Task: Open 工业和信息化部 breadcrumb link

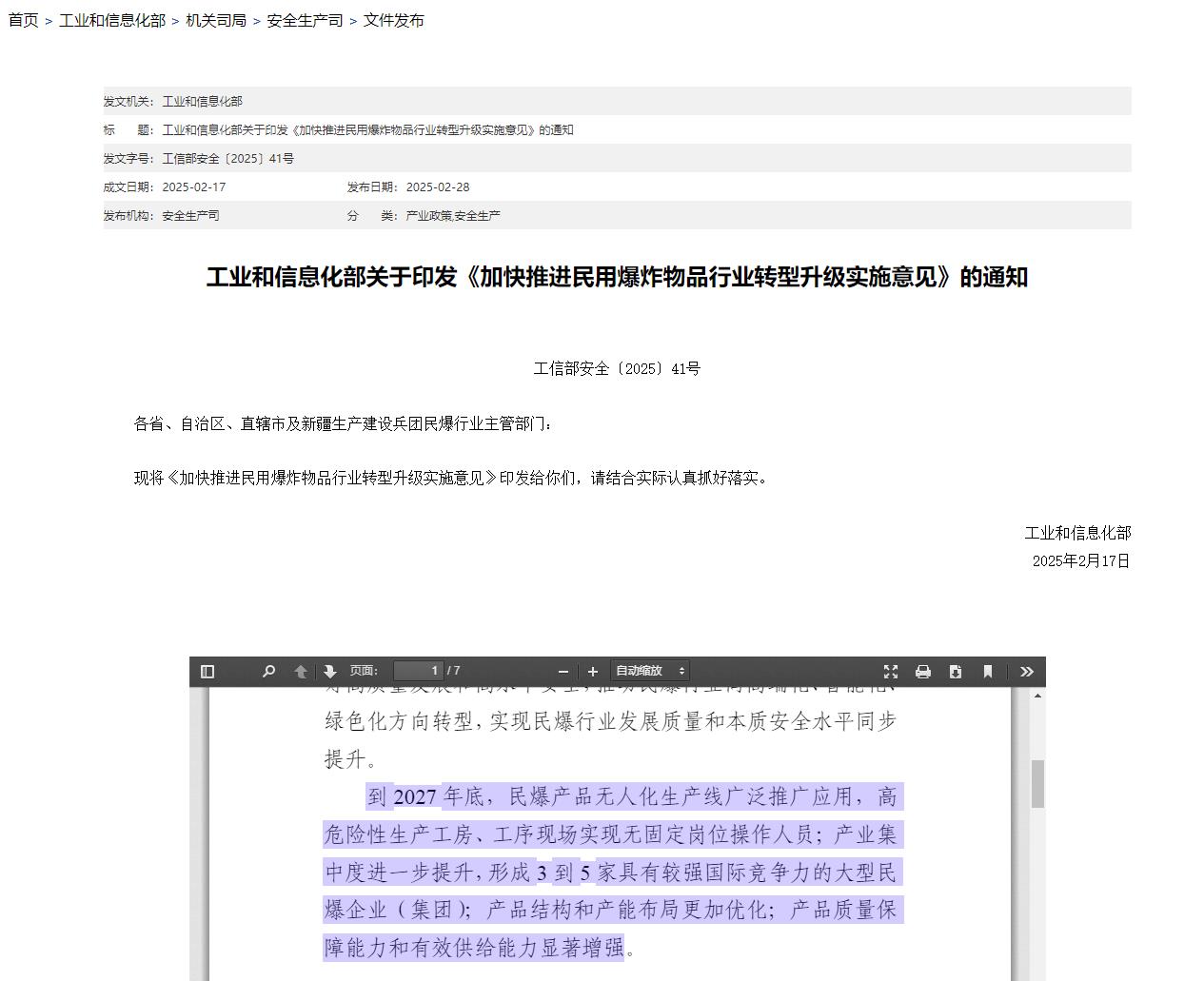Action: click(x=112, y=20)
